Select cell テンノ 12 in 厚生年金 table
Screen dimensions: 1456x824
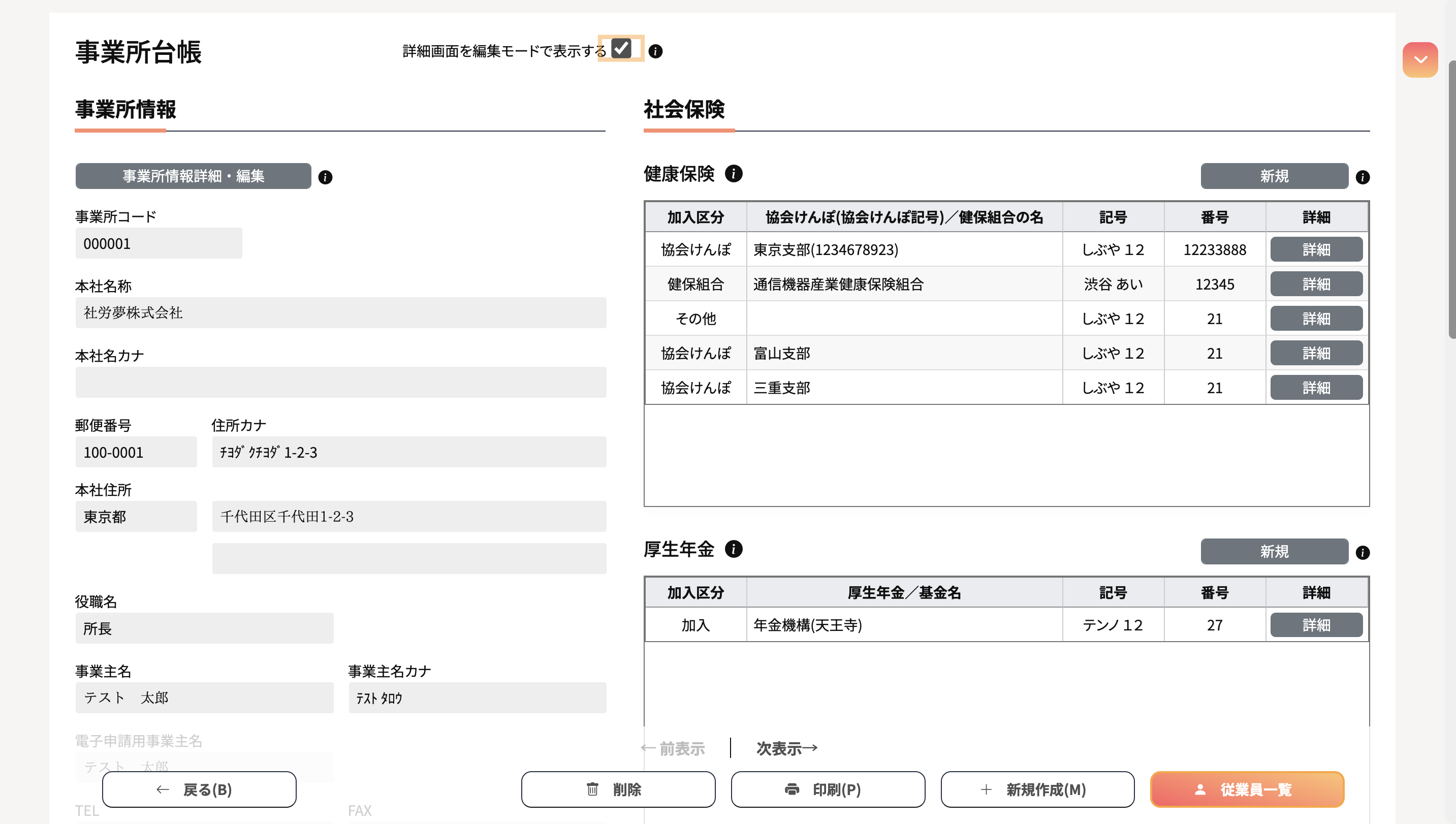[x=1113, y=625]
